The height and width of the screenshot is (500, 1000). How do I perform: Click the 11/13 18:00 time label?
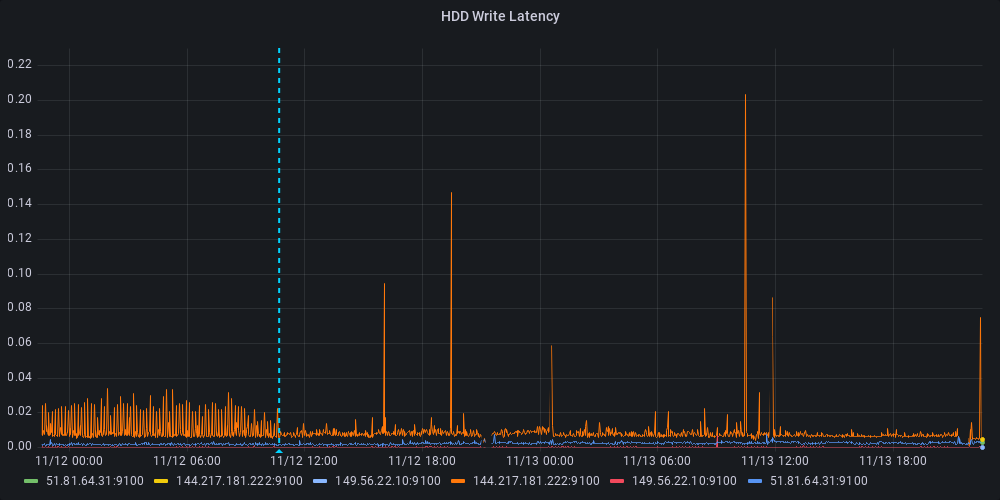(x=893, y=460)
